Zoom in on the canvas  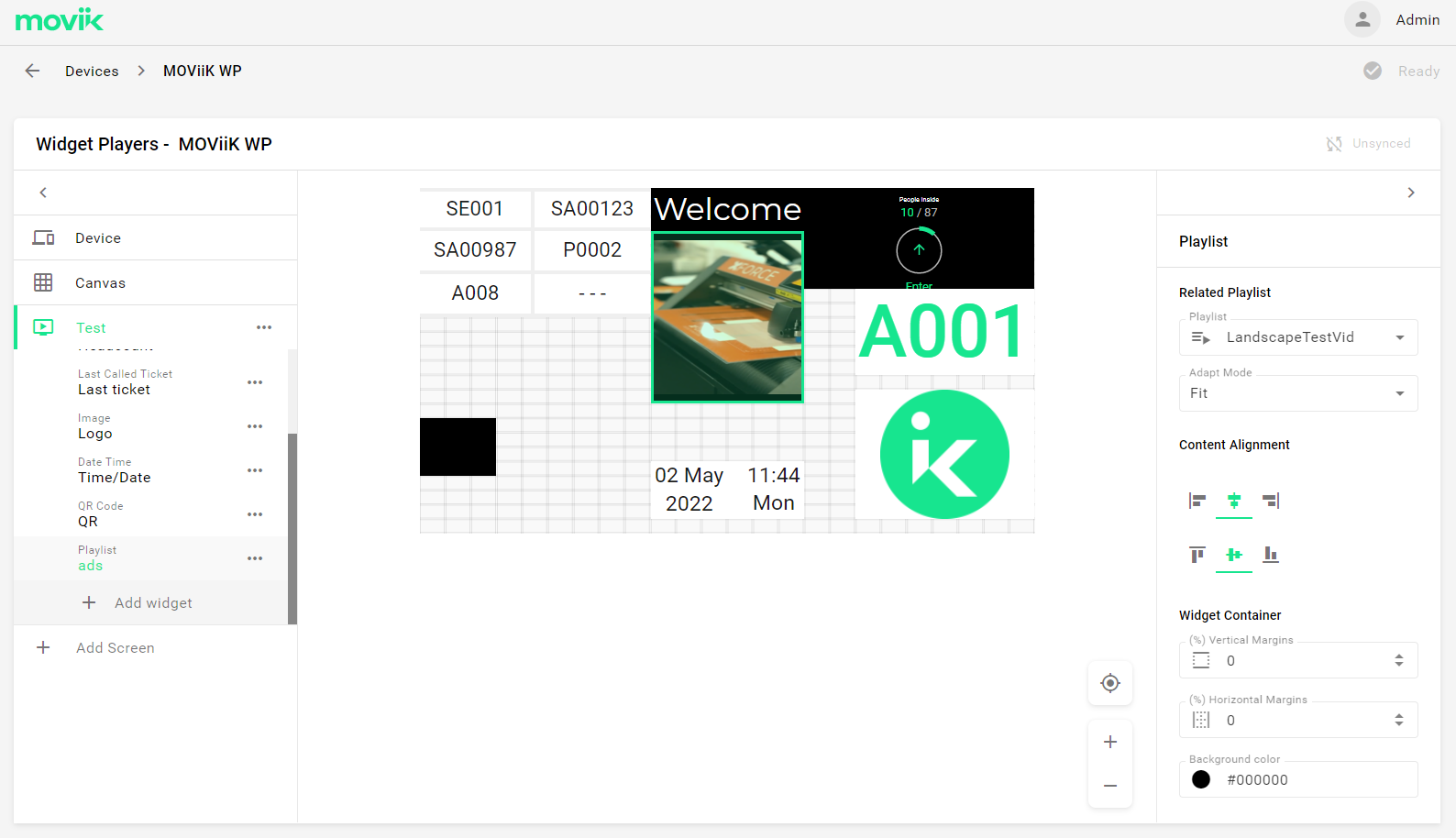point(1110,742)
